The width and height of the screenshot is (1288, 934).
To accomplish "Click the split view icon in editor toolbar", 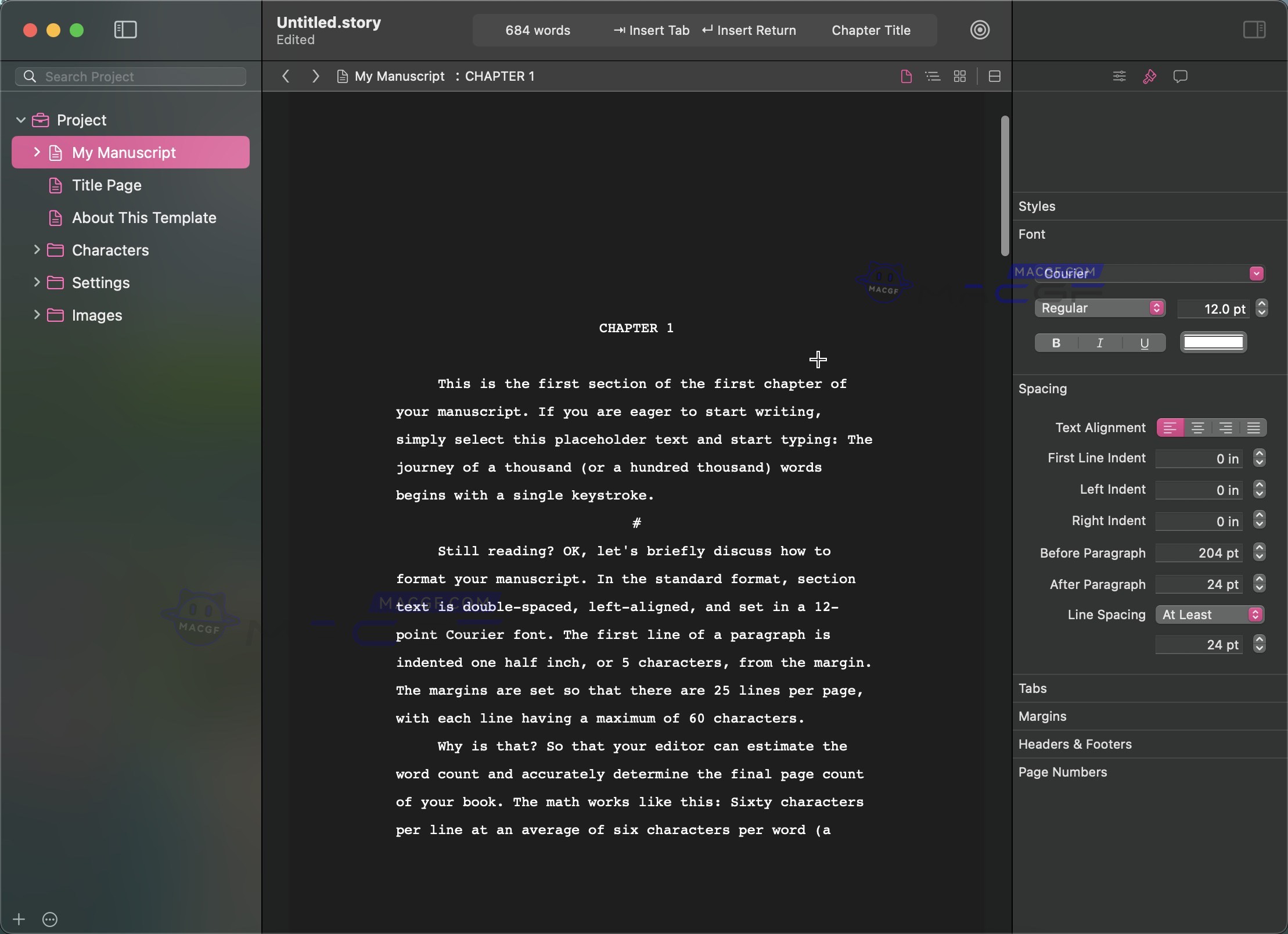I will point(994,76).
